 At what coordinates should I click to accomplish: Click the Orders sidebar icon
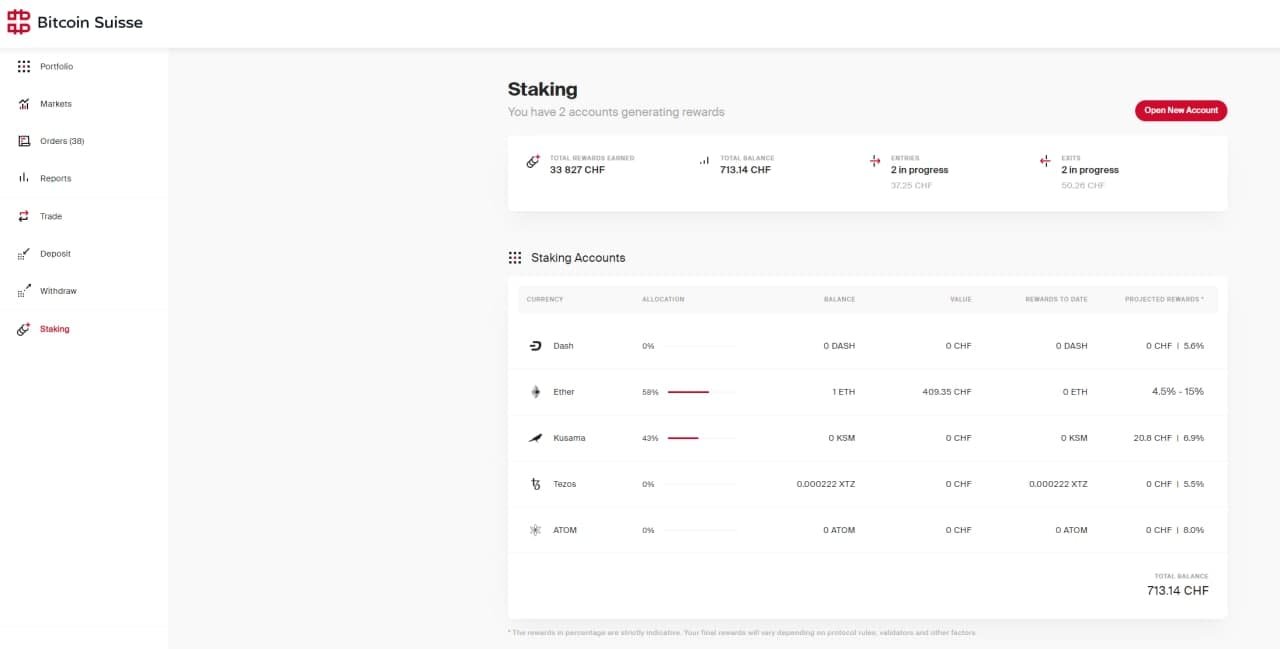coord(24,141)
